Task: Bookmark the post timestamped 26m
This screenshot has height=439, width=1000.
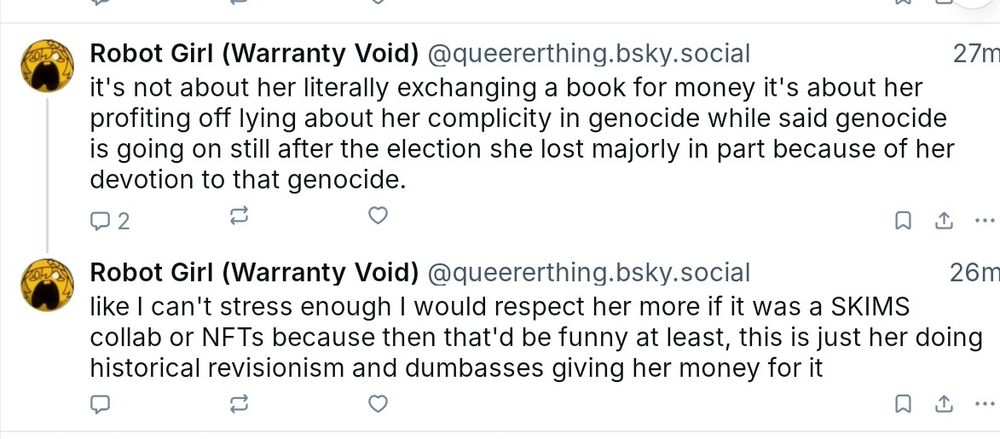Action: click(902, 404)
